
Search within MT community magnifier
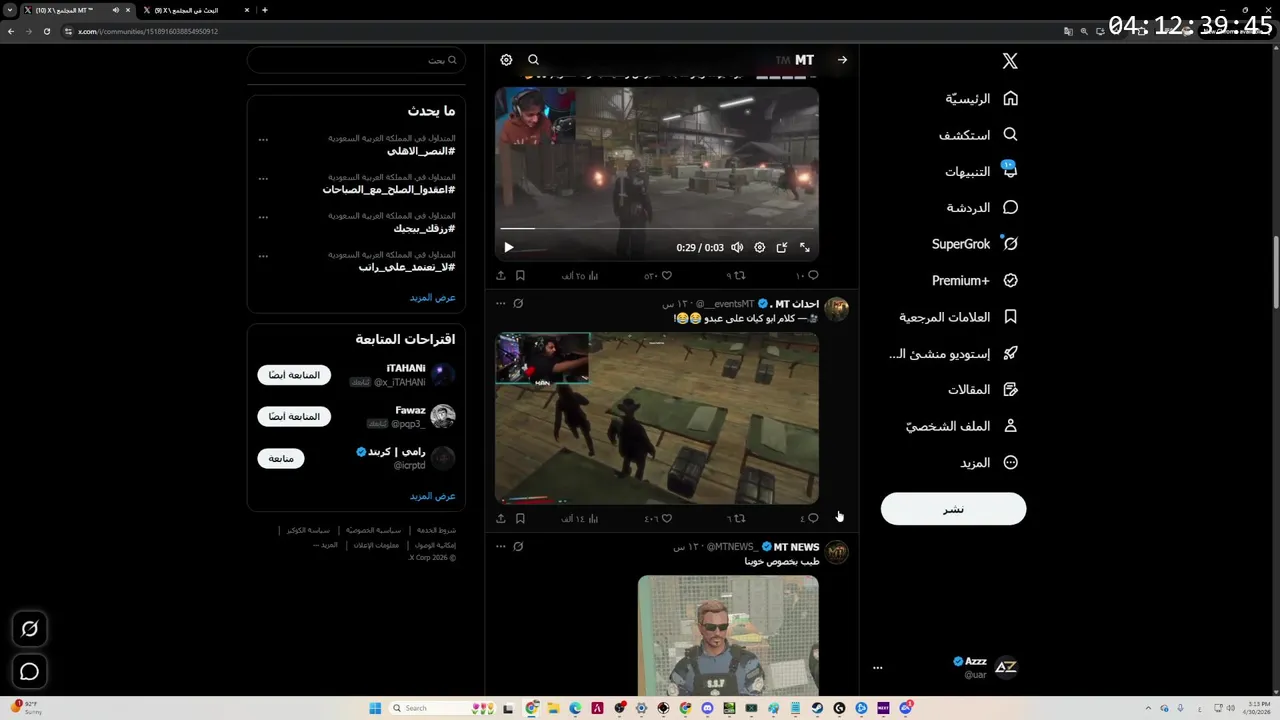point(533,60)
